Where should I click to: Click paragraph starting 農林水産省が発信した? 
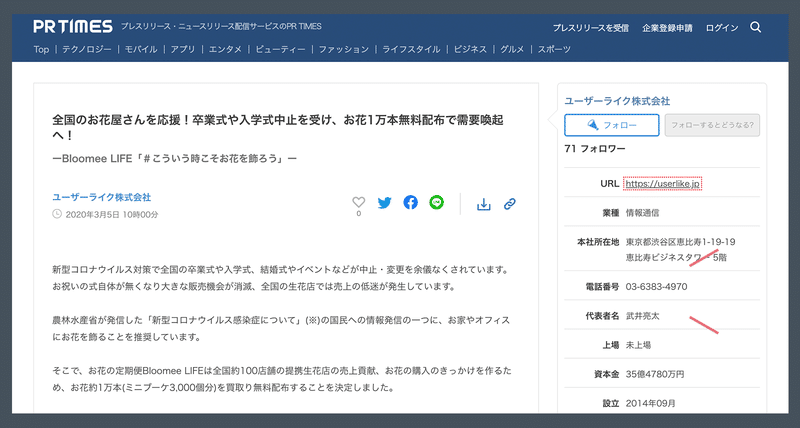coord(281,329)
